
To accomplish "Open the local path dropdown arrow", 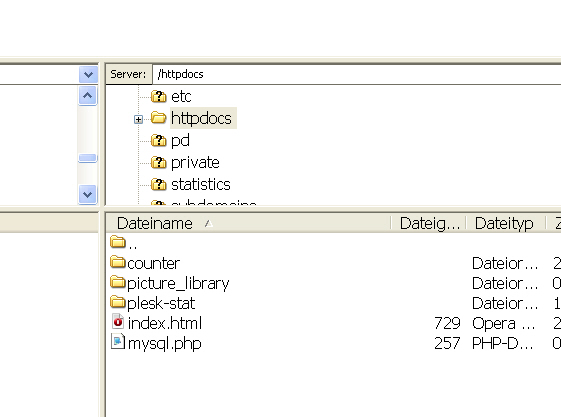I will [88, 75].
